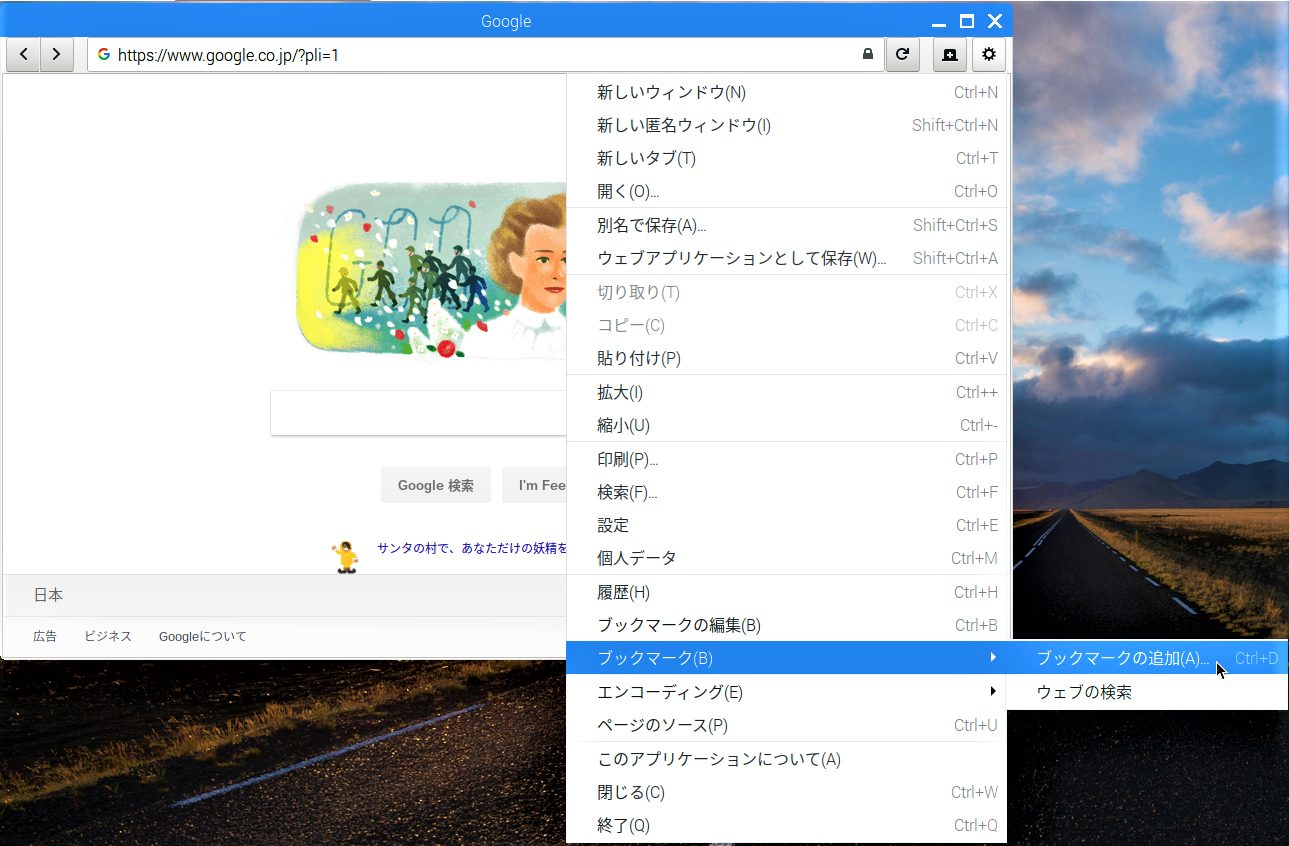
Task: Click the back navigation arrow button
Action: [x=24, y=55]
